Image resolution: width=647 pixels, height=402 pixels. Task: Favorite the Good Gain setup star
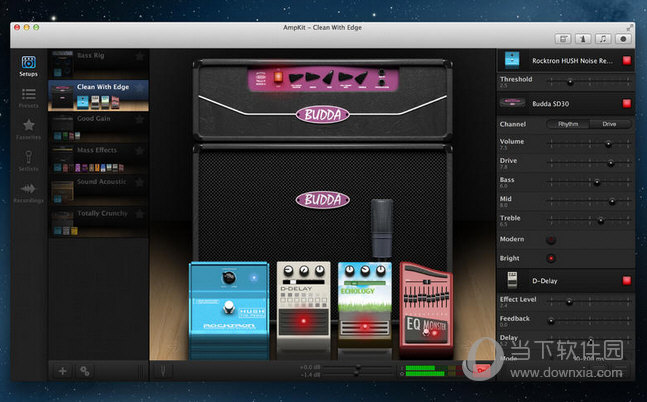pos(140,119)
